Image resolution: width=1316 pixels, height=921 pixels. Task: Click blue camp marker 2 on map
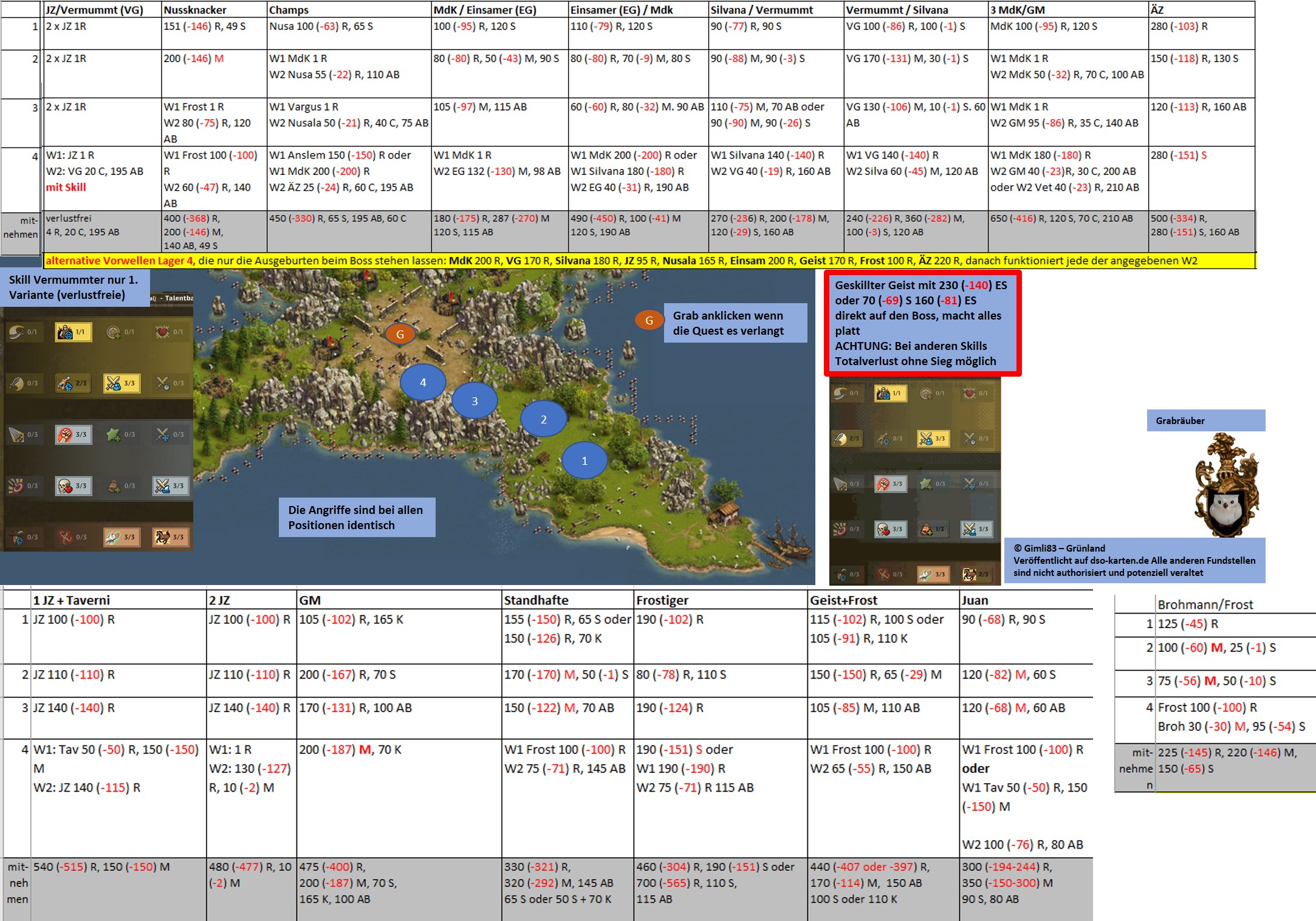[544, 419]
